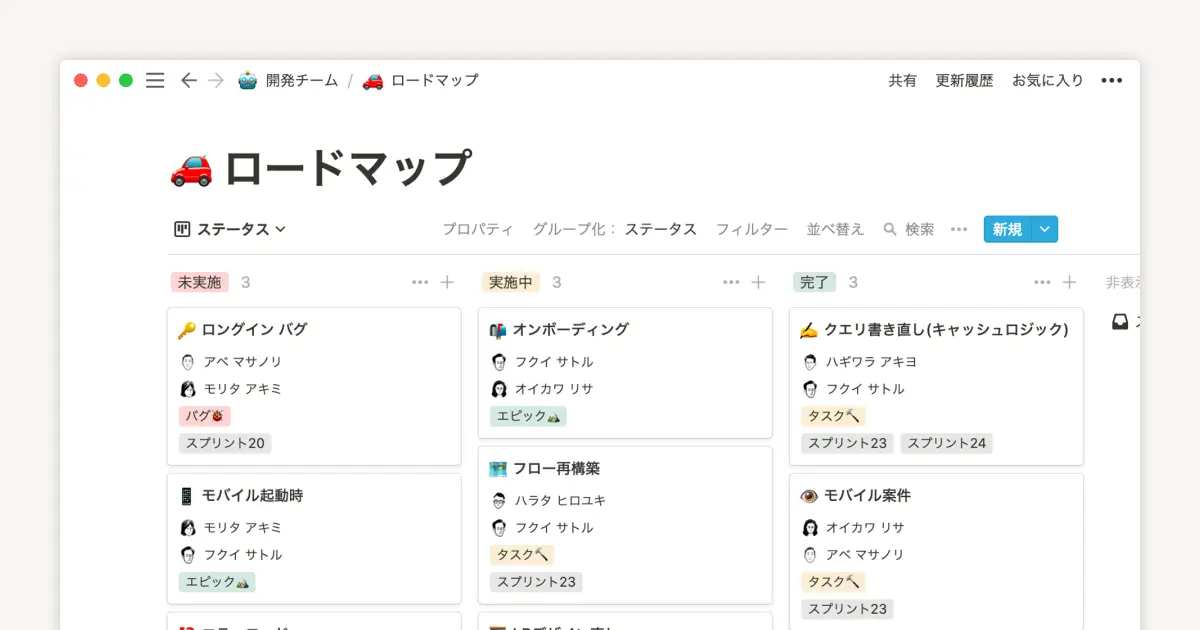Click the フィルター option in the toolbar
Viewport: 1200px width, 630px height.
coord(753,229)
